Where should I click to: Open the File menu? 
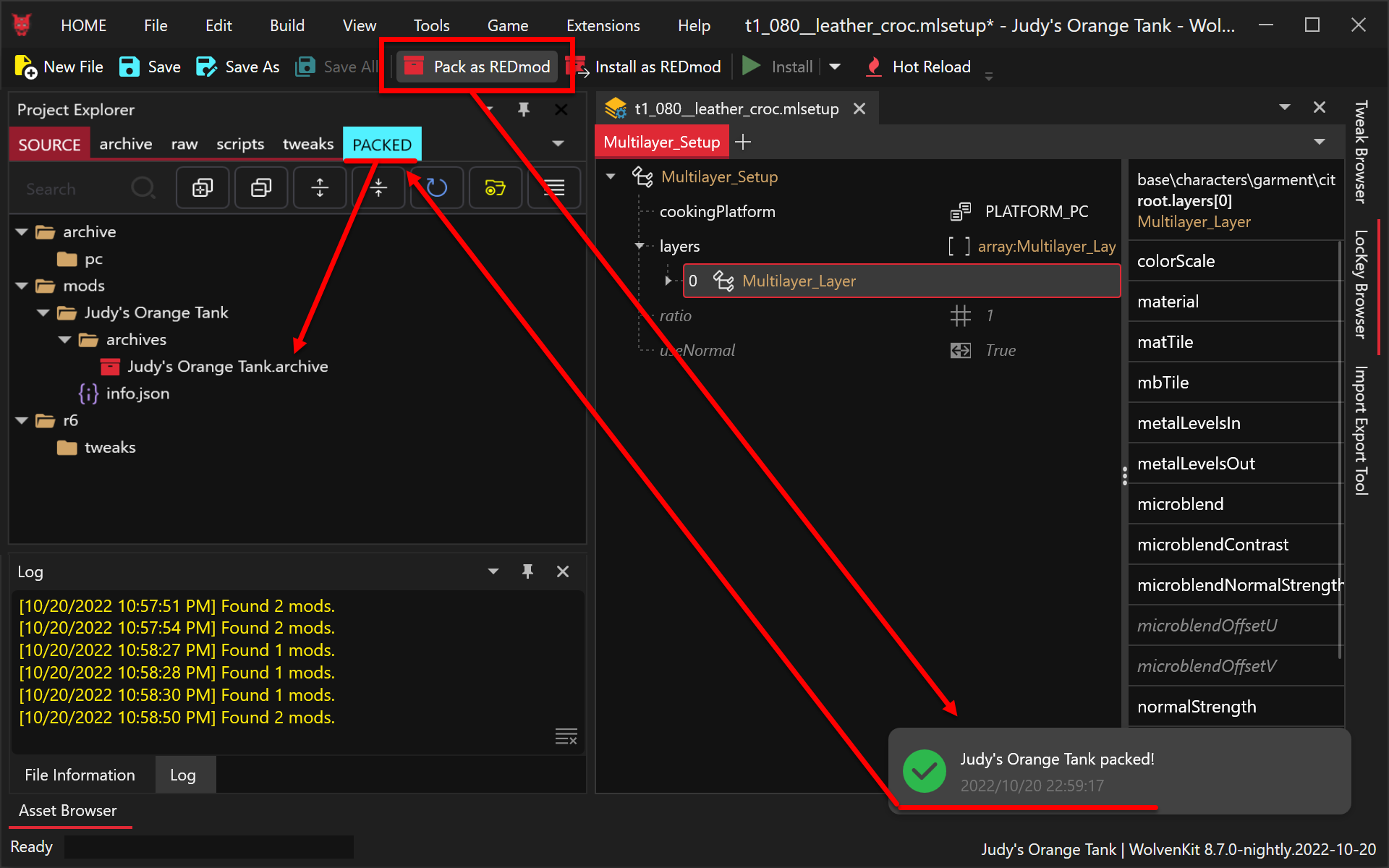[x=156, y=25]
